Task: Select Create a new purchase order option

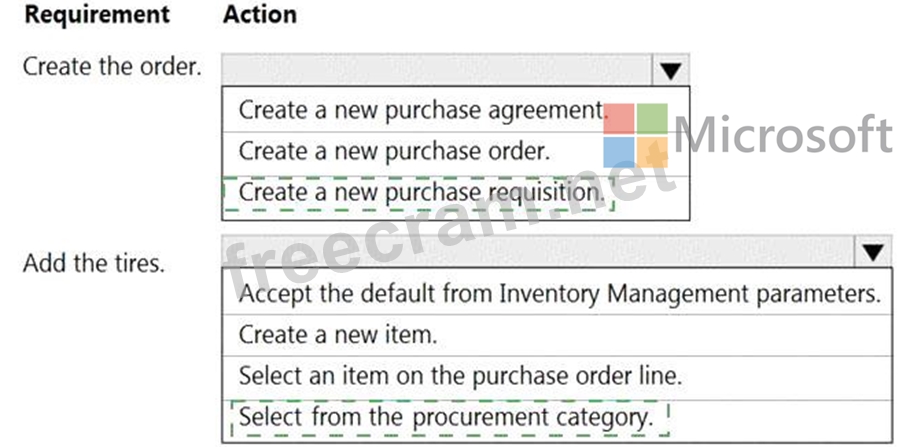Action: point(394,151)
